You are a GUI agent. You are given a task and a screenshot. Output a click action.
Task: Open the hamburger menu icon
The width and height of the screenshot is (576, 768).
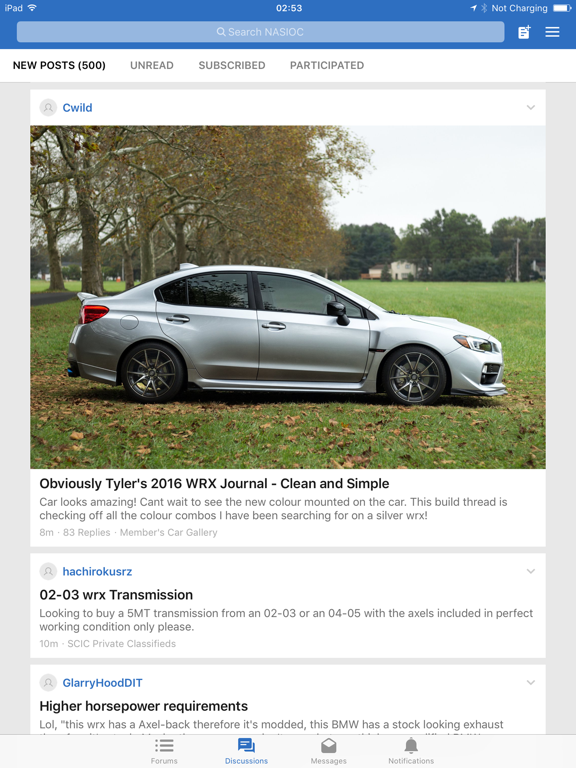[552, 32]
